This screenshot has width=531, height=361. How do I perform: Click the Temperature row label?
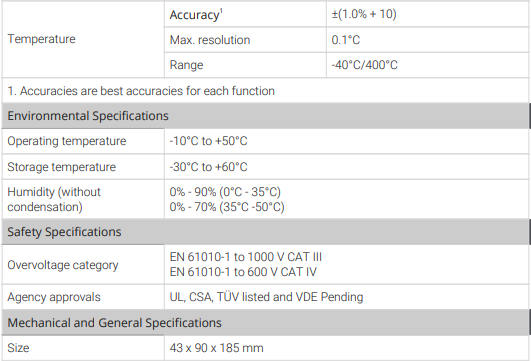[41, 39]
